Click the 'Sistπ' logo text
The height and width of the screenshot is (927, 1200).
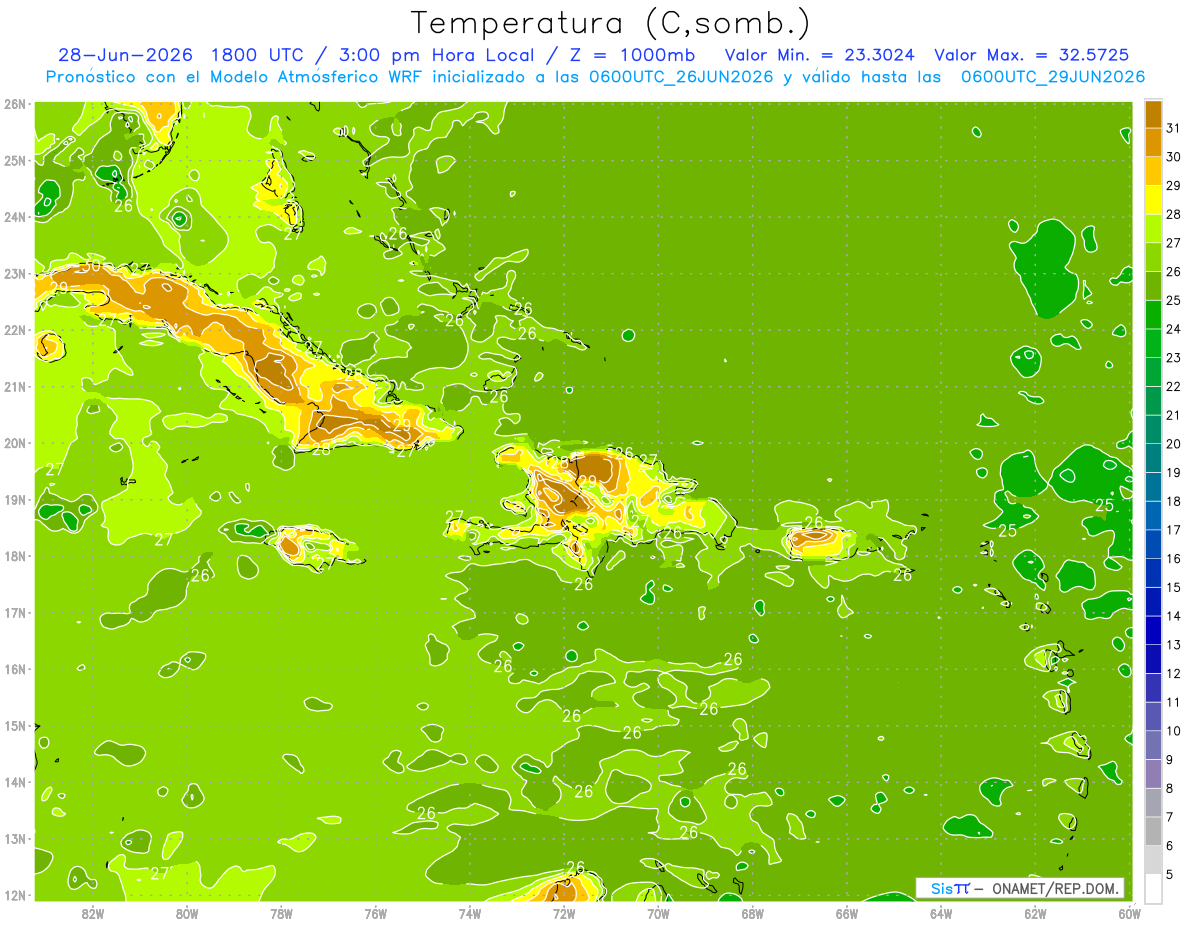[x=950, y=888]
